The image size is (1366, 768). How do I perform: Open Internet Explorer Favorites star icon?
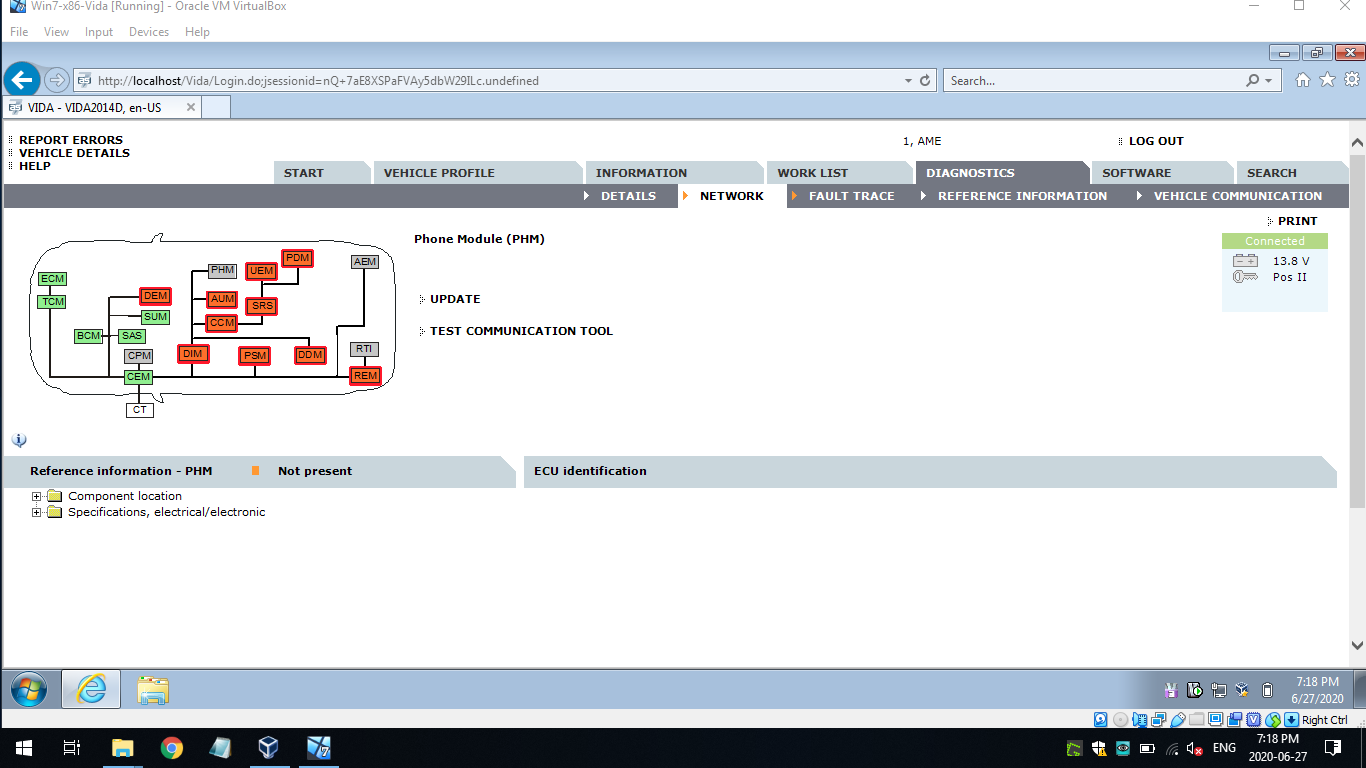1327,80
